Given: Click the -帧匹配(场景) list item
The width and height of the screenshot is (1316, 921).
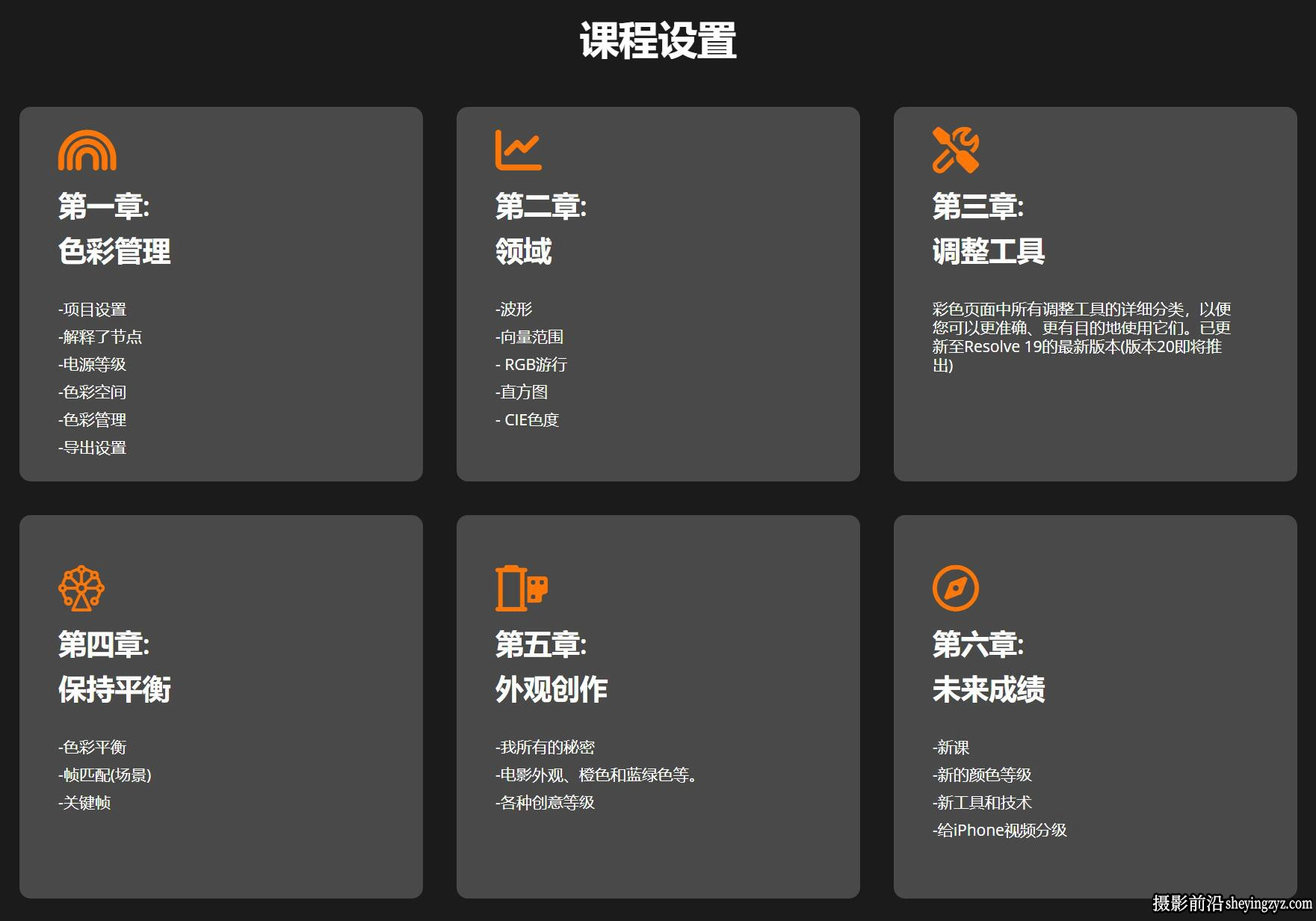Looking at the screenshot, I should point(105,775).
